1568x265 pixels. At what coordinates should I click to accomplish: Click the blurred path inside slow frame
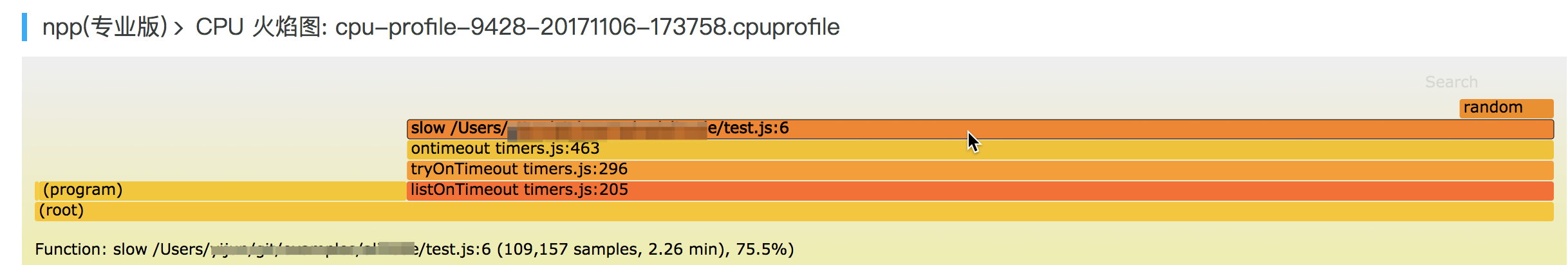607,131
